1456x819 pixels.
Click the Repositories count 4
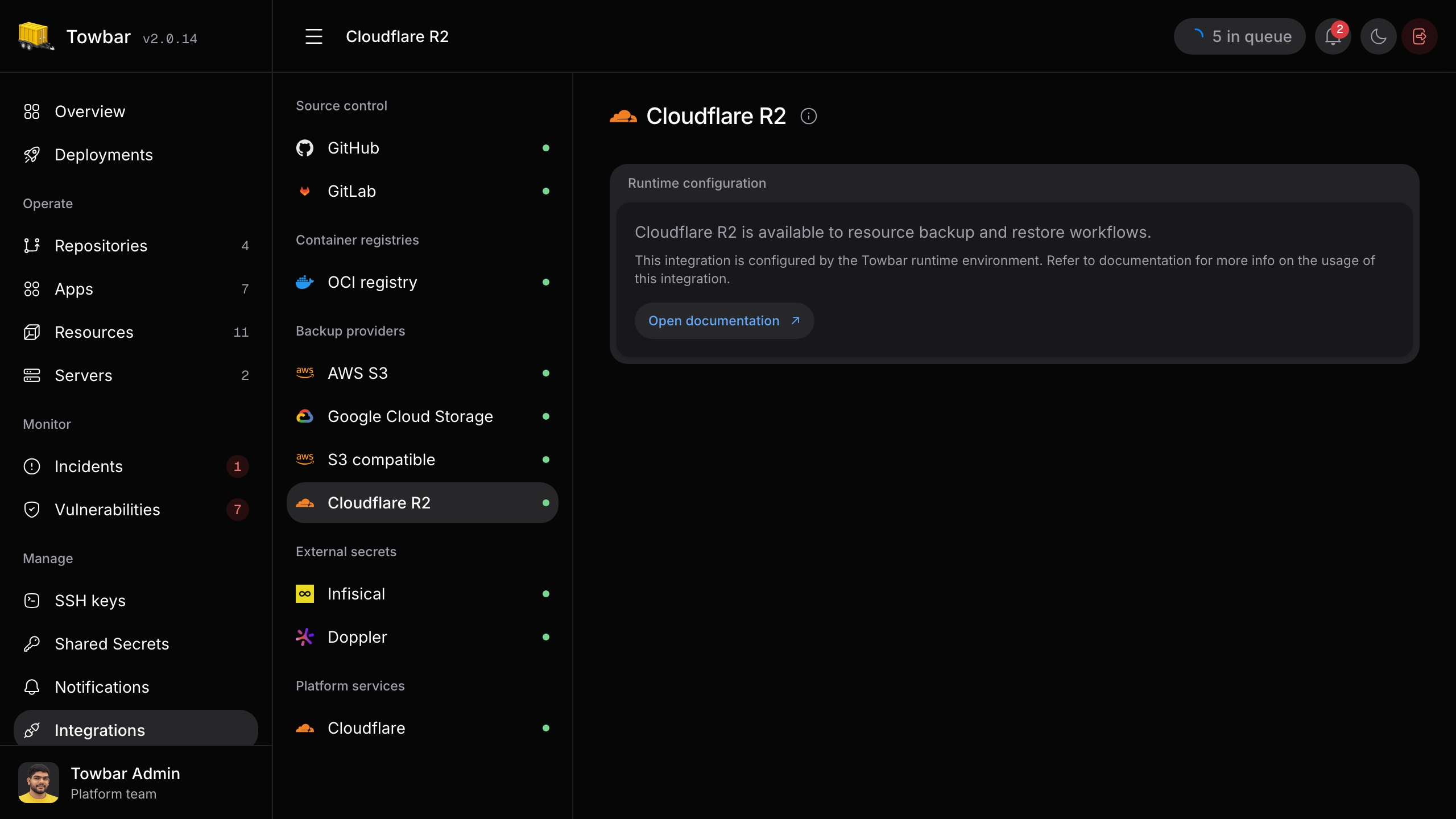(245, 246)
